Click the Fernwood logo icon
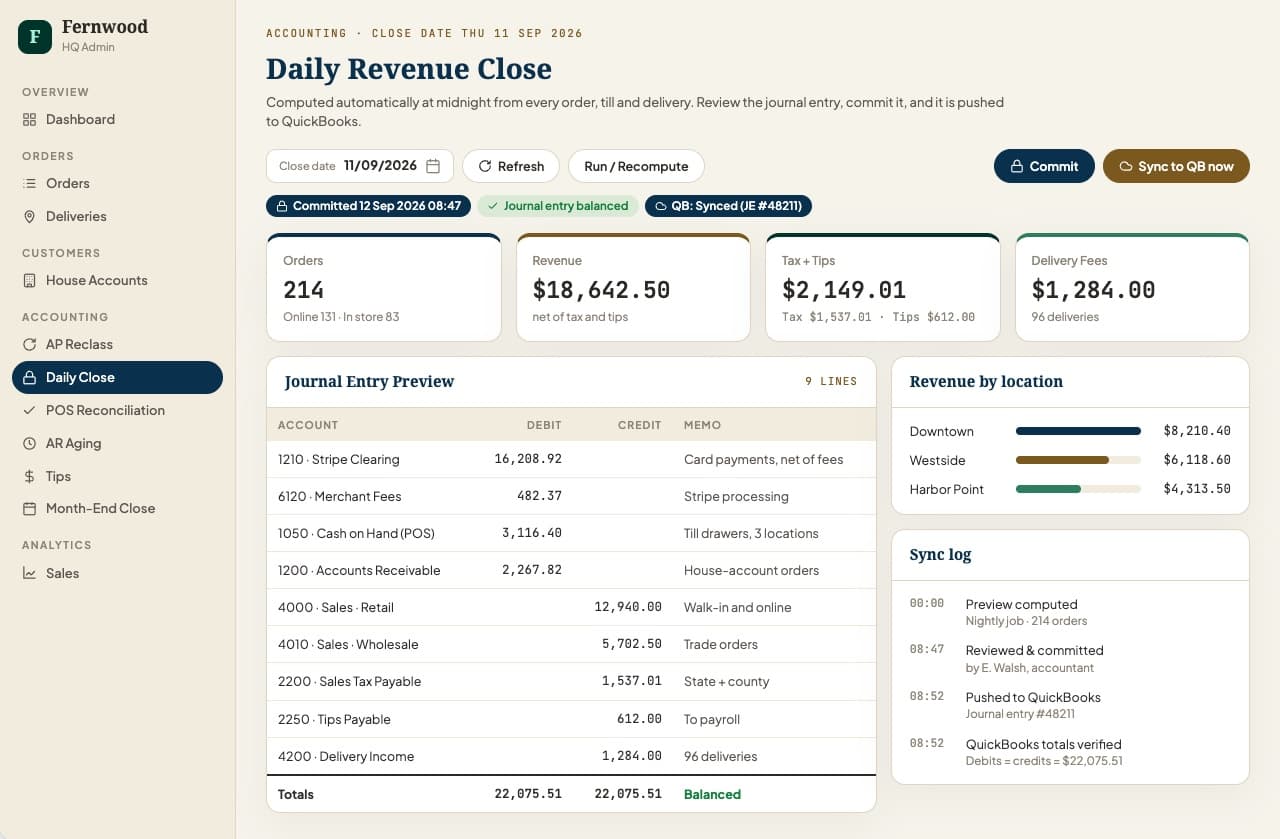Viewport: 1280px width, 839px height. [x=35, y=37]
